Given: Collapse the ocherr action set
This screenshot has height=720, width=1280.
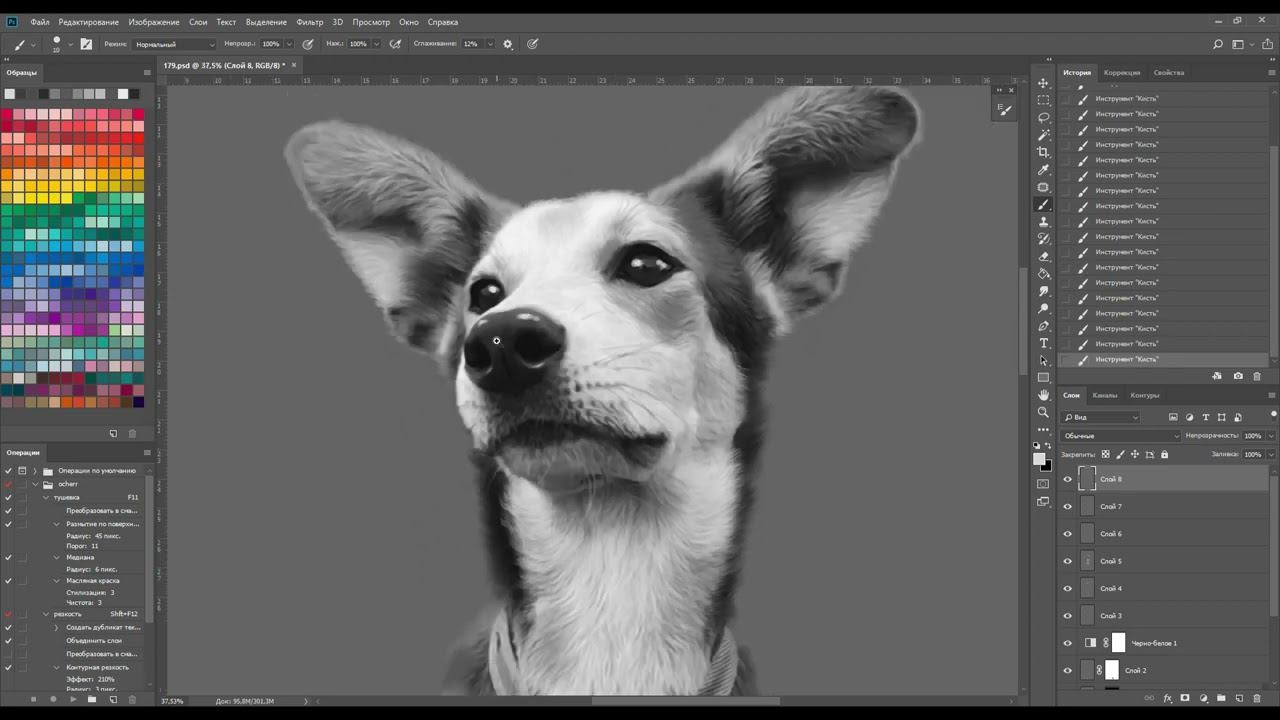Looking at the screenshot, I should click(35, 484).
